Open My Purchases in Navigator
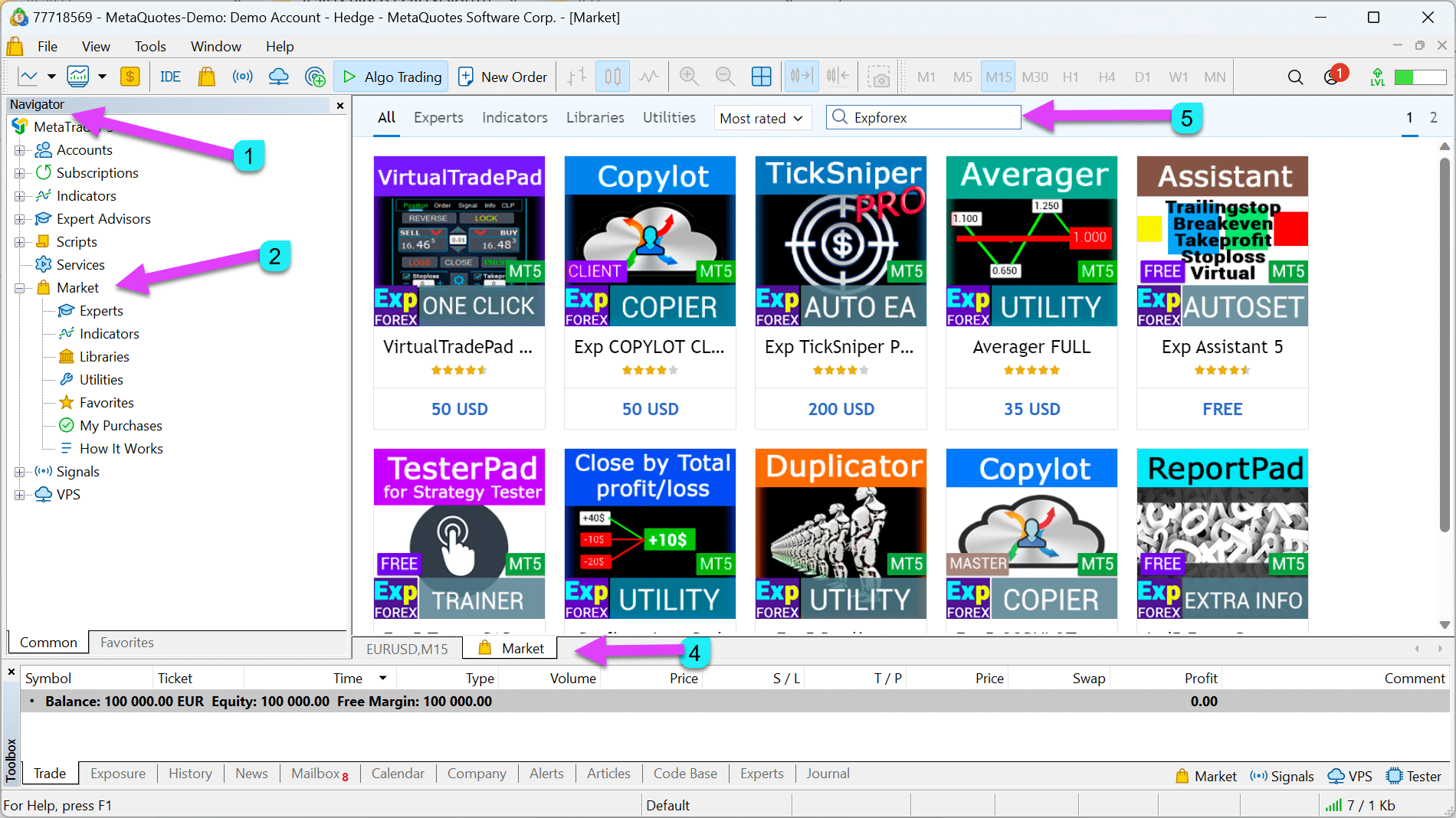 coord(120,426)
